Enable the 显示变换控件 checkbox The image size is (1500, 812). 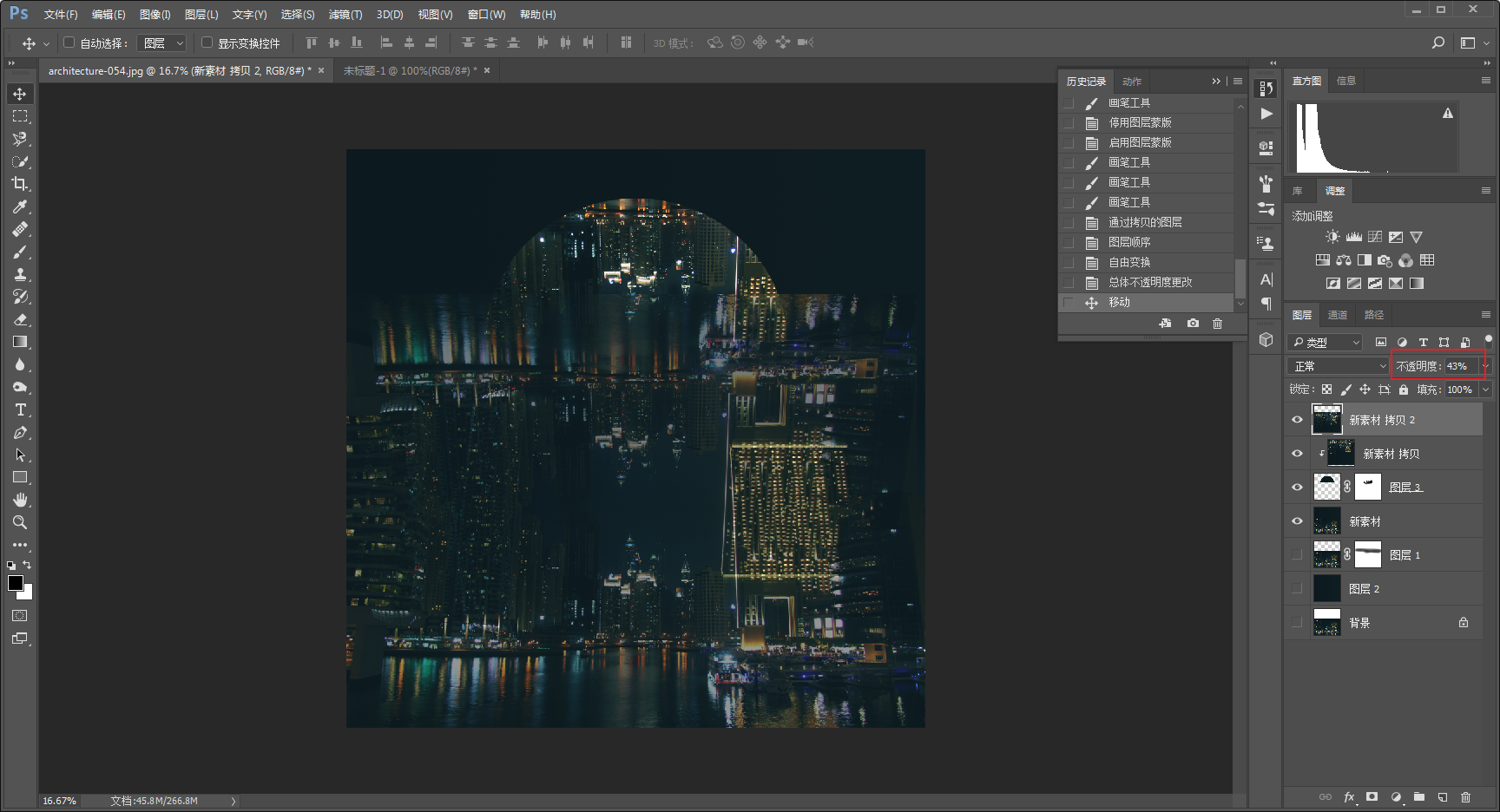(207, 43)
